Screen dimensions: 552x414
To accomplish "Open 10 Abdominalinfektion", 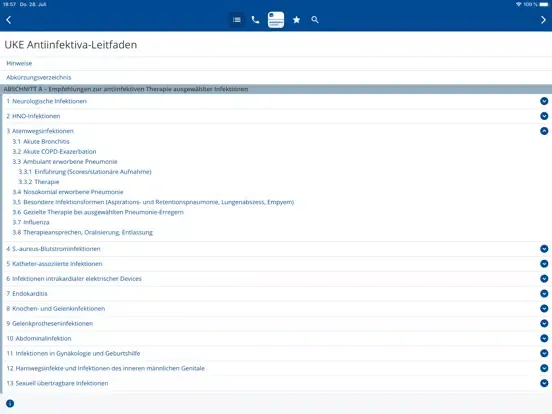I will [x=39, y=338].
